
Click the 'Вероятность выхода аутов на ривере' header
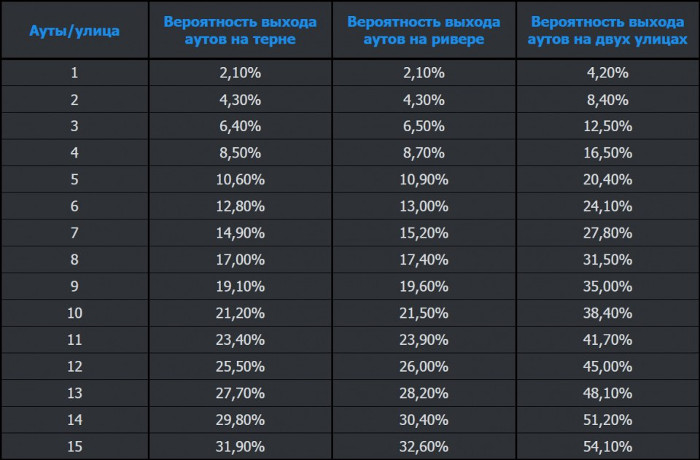(x=423, y=30)
